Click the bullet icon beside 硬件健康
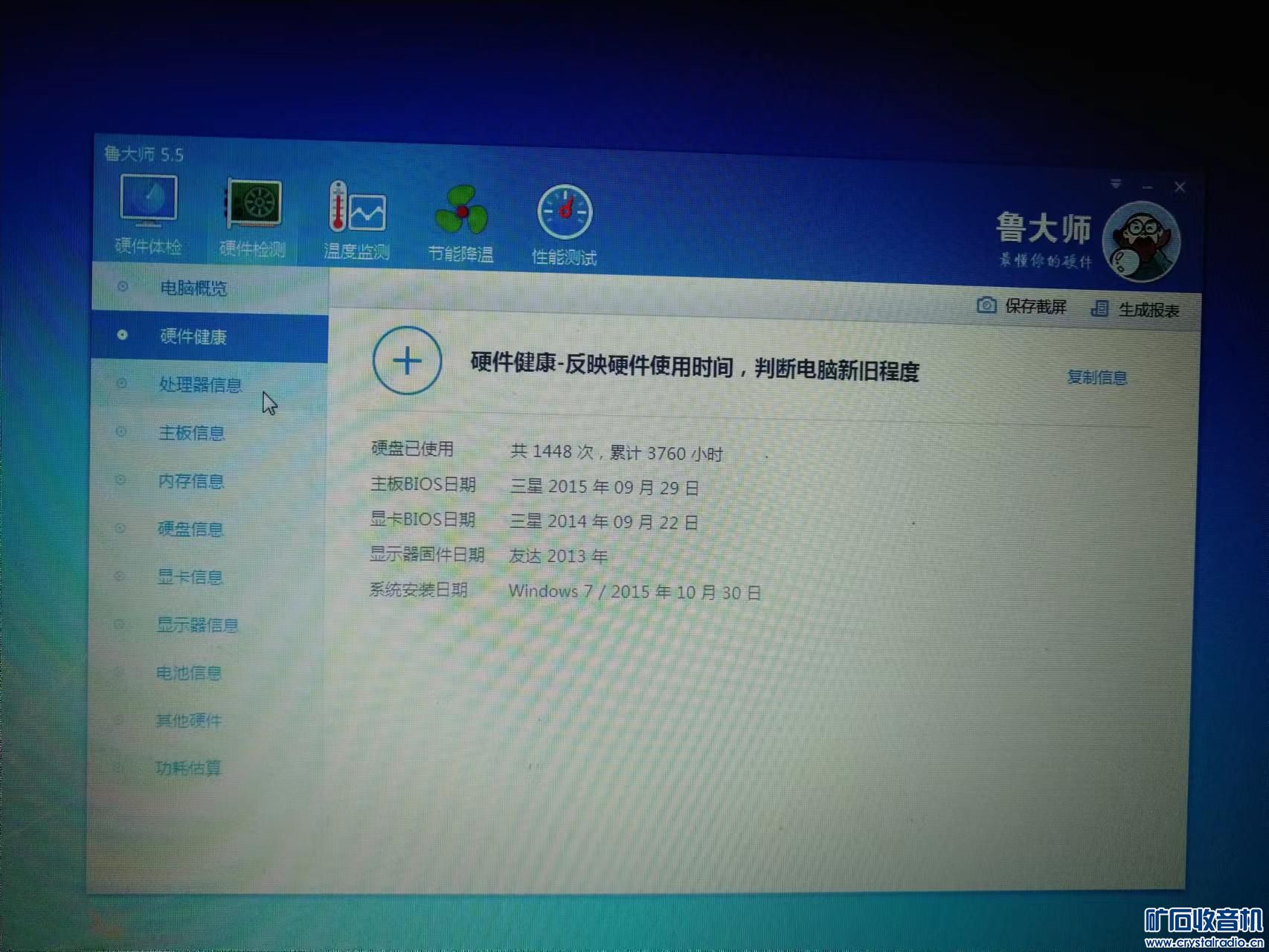The width and height of the screenshot is (1269, 952). coord(122,335)
